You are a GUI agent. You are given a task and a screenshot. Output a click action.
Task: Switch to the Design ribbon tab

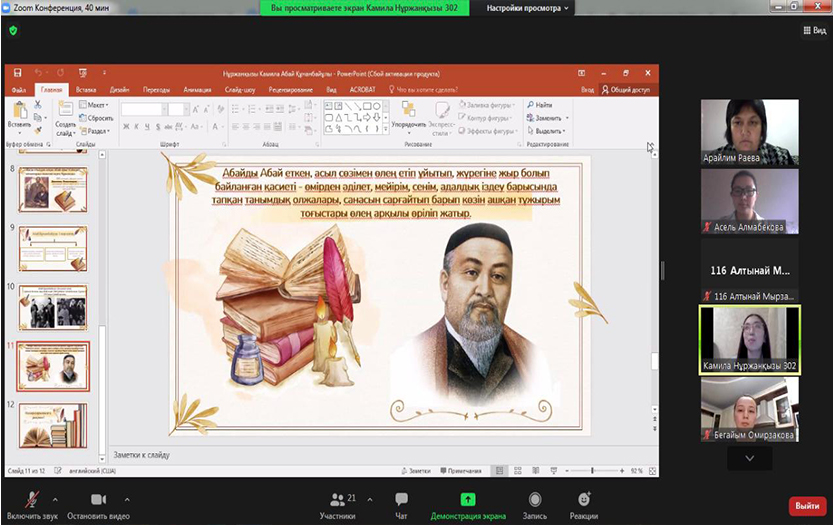point(119,89)
